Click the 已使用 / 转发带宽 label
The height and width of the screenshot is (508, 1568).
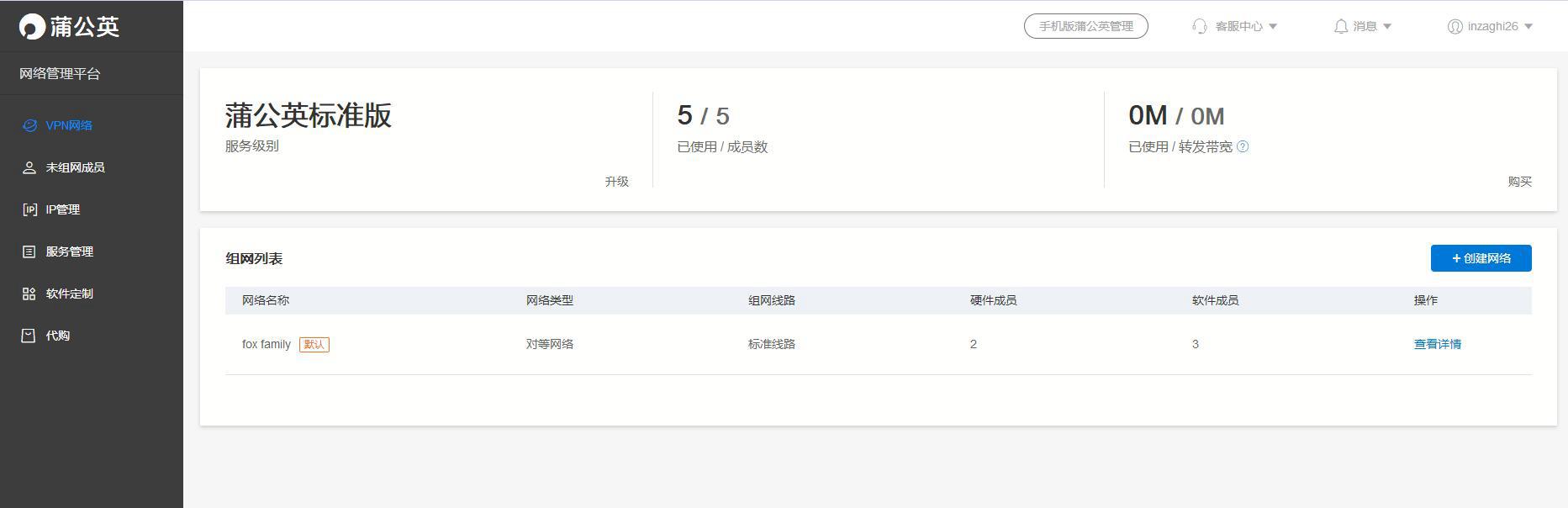tap(1180, 146)
